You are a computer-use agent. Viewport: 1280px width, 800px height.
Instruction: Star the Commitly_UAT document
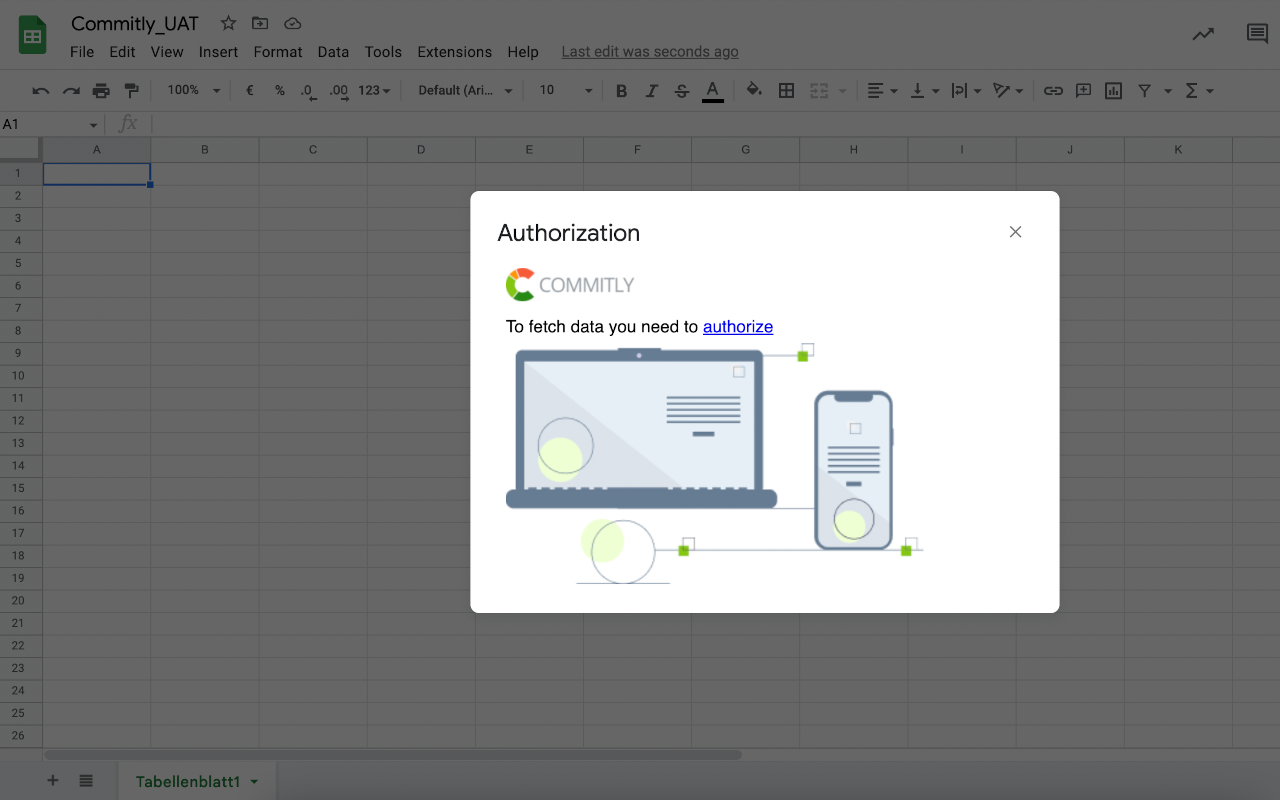(x=228, y=23)
